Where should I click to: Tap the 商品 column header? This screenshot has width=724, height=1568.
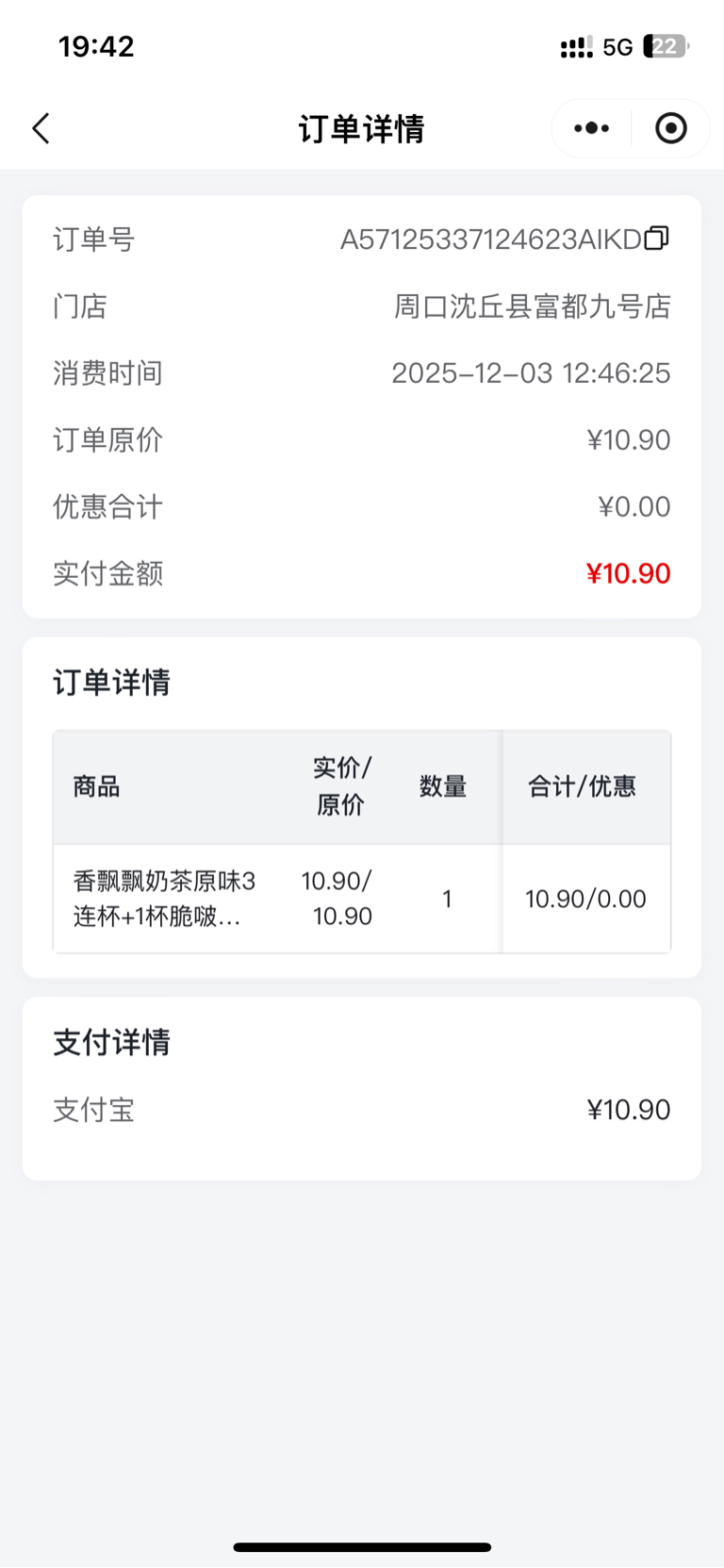pos(97,786)
